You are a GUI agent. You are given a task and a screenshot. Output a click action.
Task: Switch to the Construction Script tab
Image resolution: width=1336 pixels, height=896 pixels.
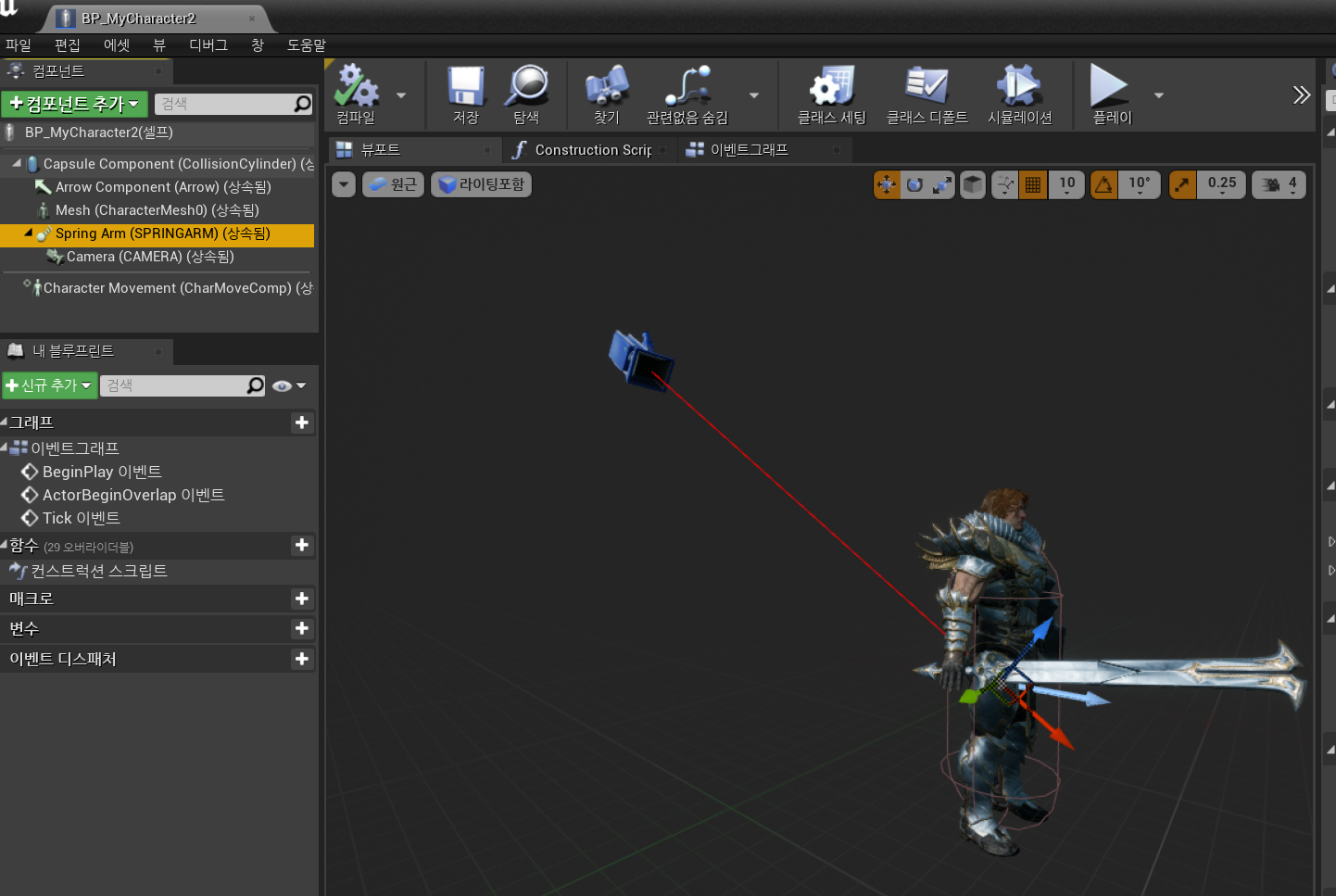point(591,149)
